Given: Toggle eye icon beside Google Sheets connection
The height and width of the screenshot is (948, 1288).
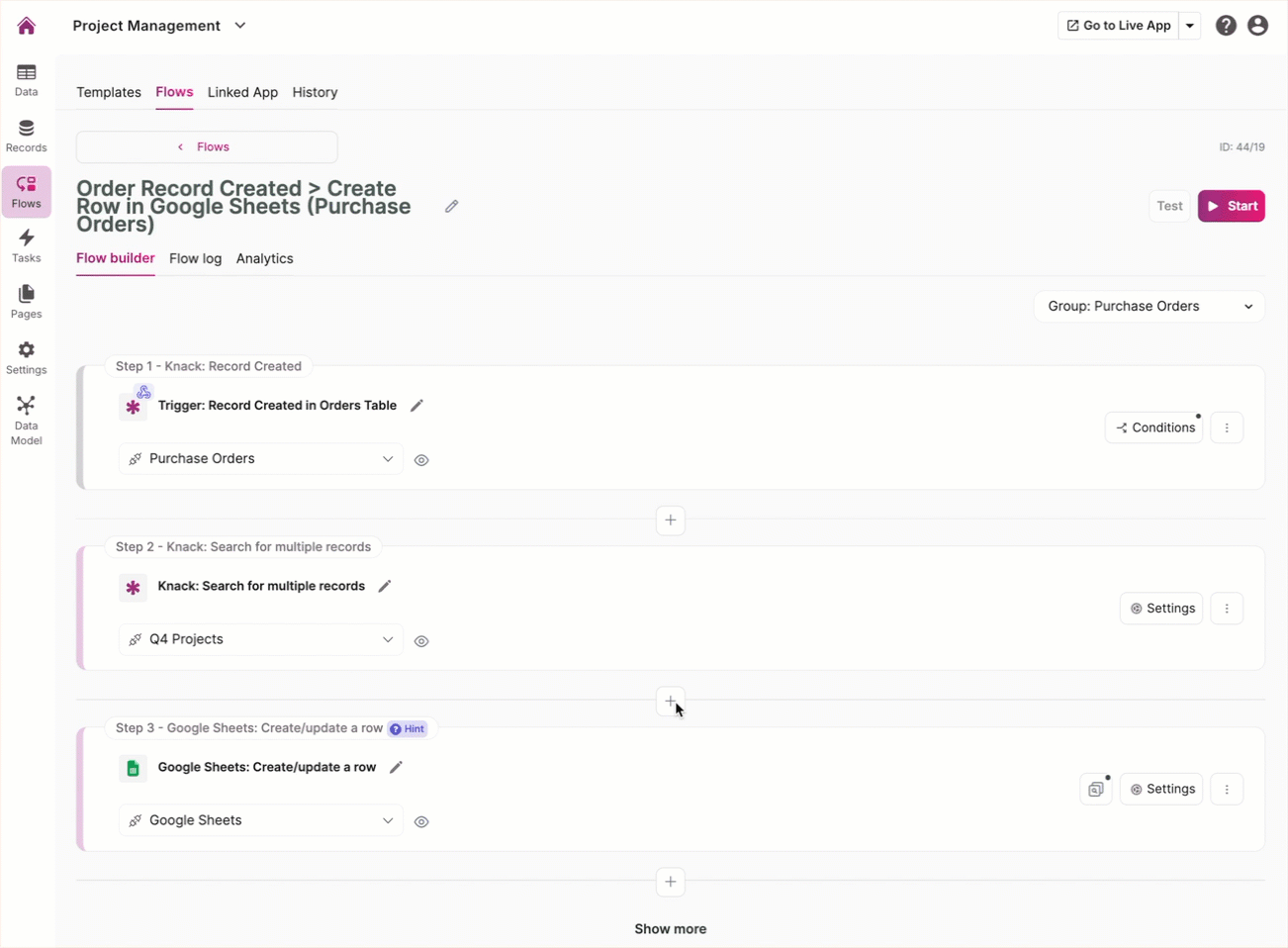Looking at the screenshot, I should 421,821.
